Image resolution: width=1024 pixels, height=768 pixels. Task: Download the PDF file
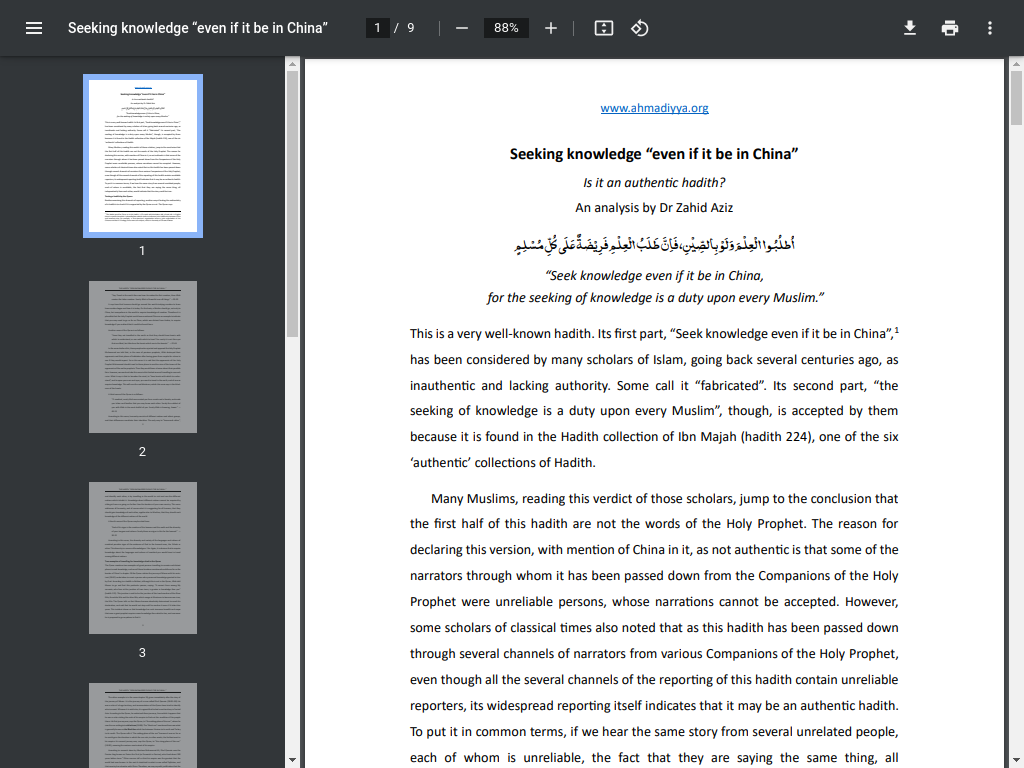[910, 28]
